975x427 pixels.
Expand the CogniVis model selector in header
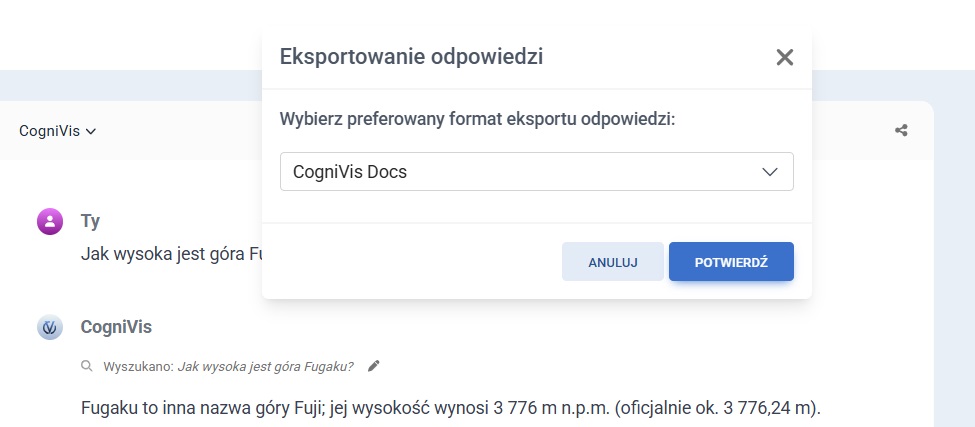57,131
